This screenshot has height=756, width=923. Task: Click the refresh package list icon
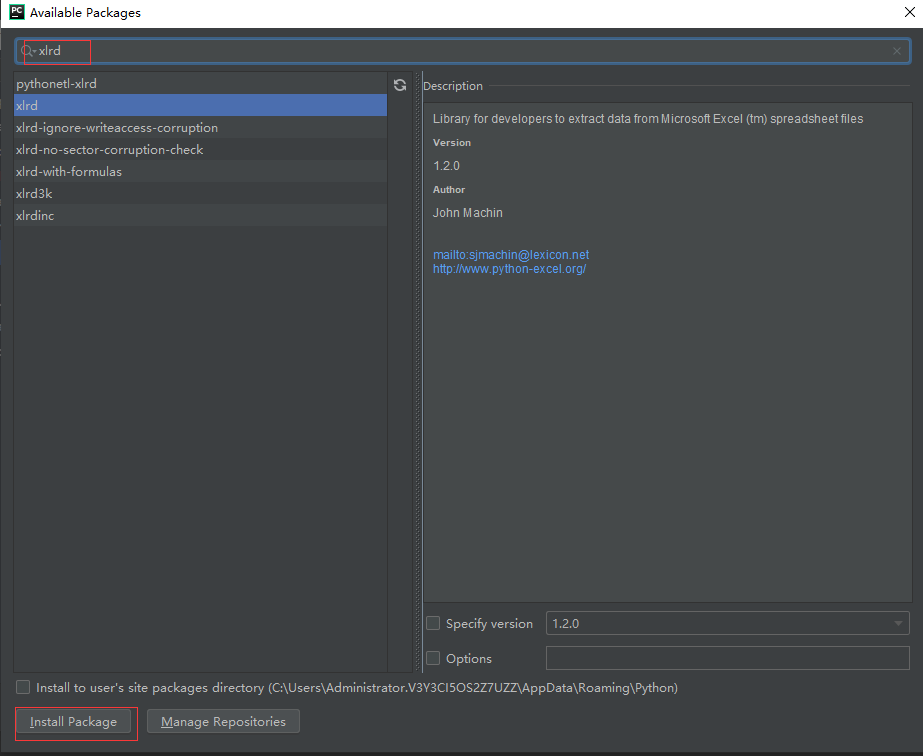400,86
